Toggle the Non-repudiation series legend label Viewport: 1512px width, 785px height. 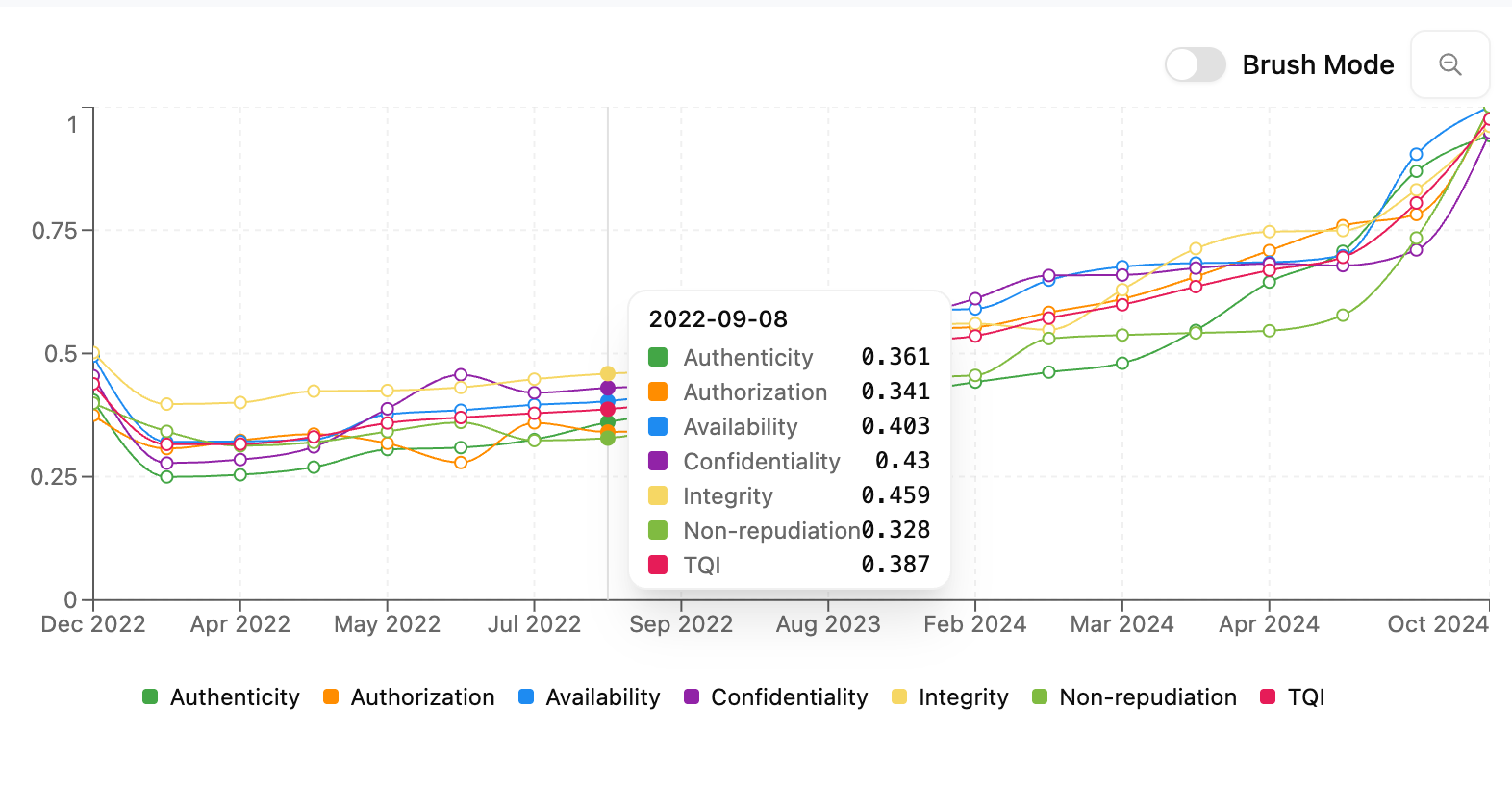pyautogui.click(x=1147, y=697)
